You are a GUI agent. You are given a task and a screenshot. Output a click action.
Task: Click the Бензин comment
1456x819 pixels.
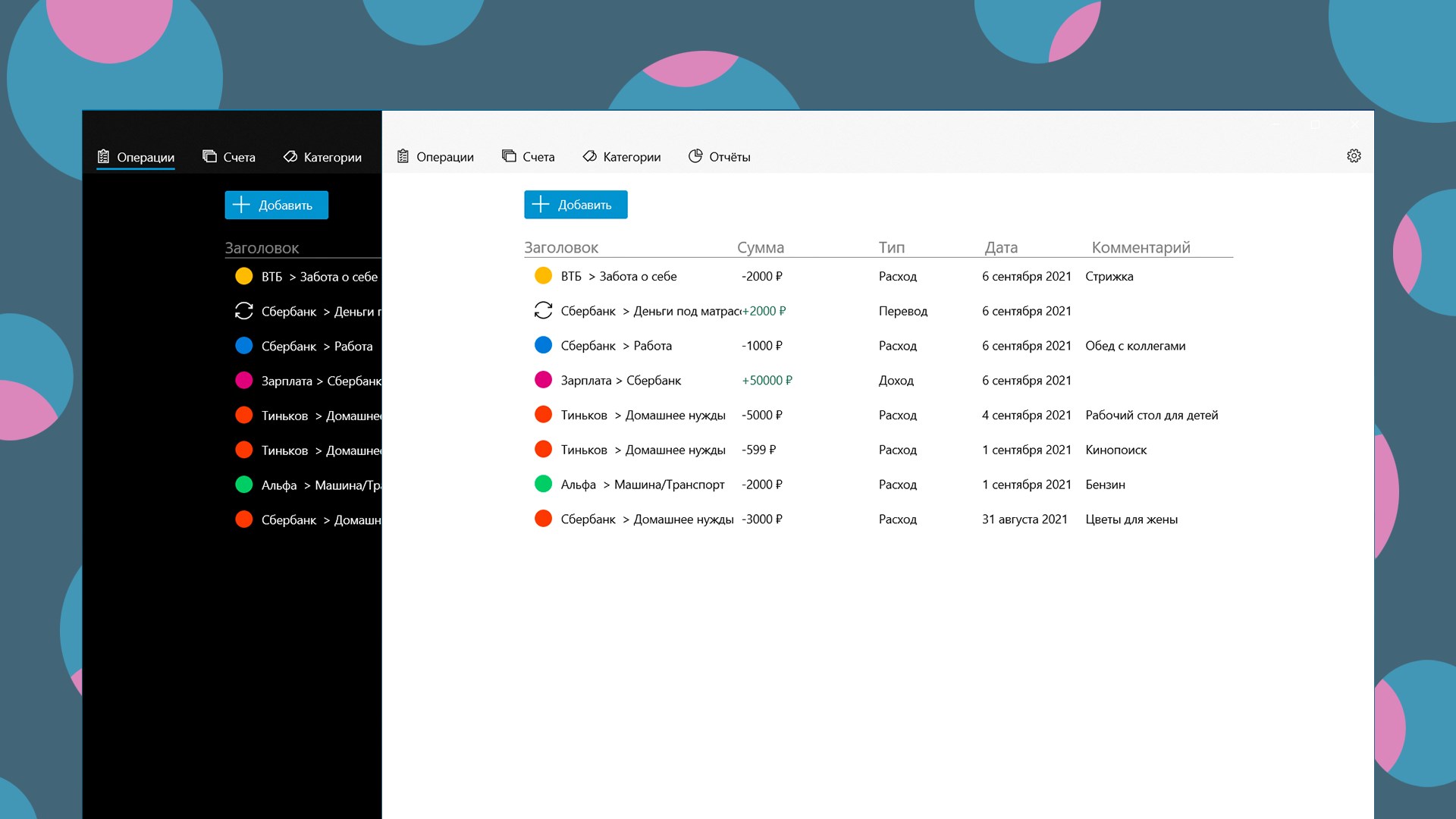(x=1105, y=485)
